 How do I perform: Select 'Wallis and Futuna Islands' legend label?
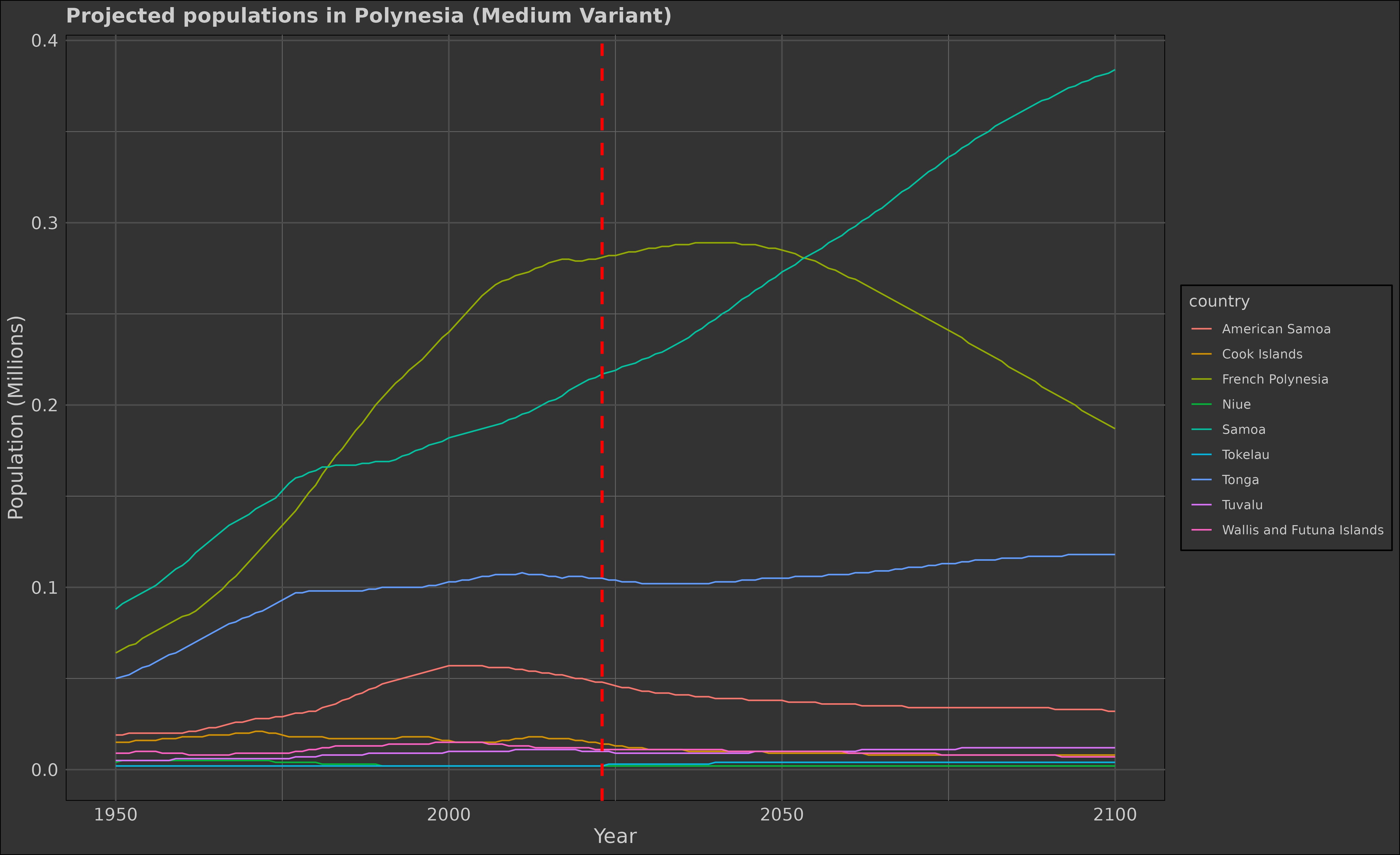[x=1303, y=530]
